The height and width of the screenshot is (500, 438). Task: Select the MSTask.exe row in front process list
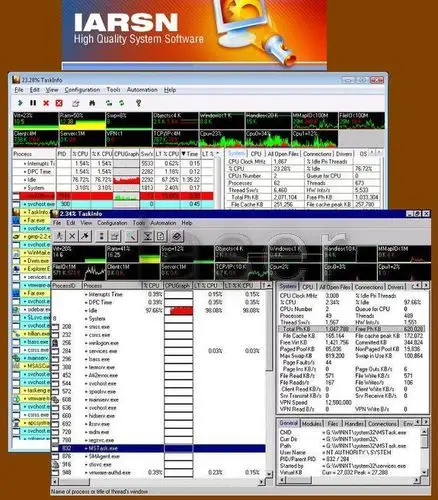158,448
